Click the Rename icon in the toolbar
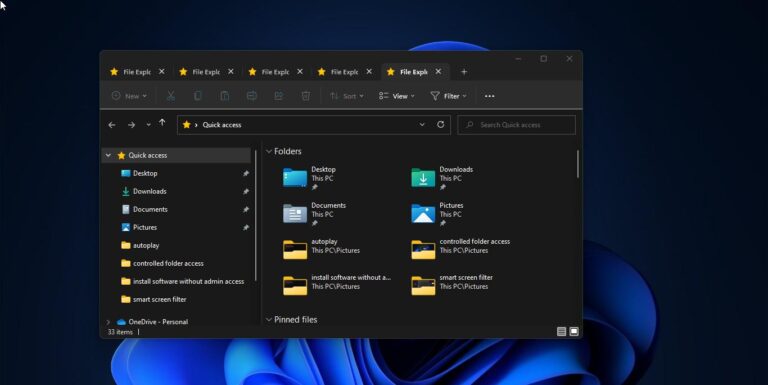768x385 pixels. coord(252,96)
